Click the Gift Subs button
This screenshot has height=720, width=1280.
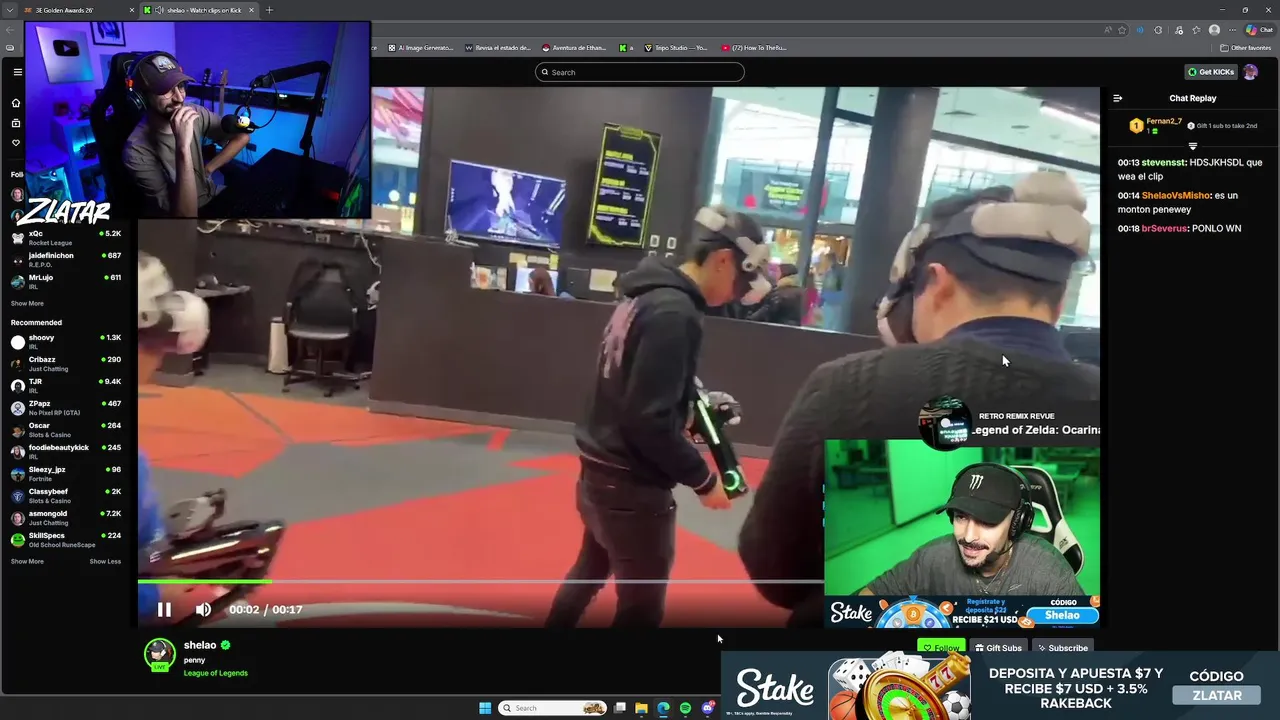point(999,648)
